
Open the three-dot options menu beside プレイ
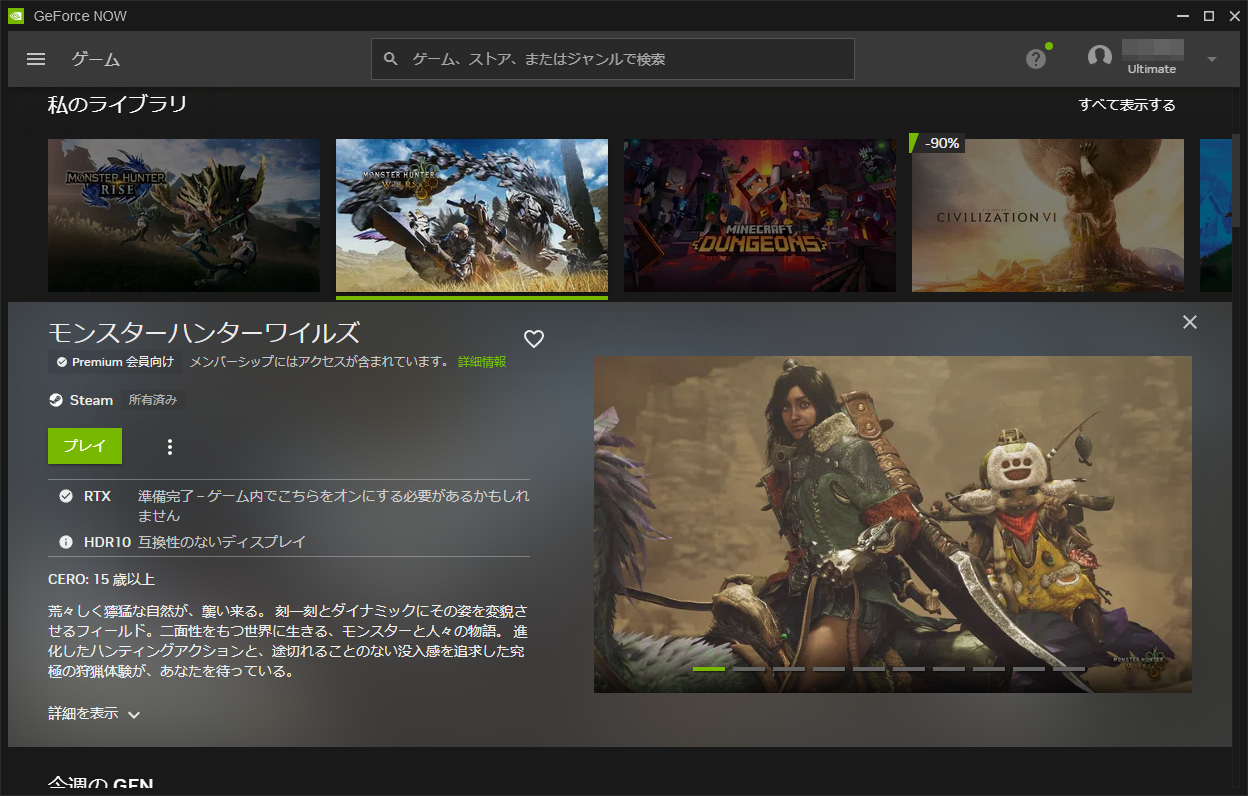(169, 446)
